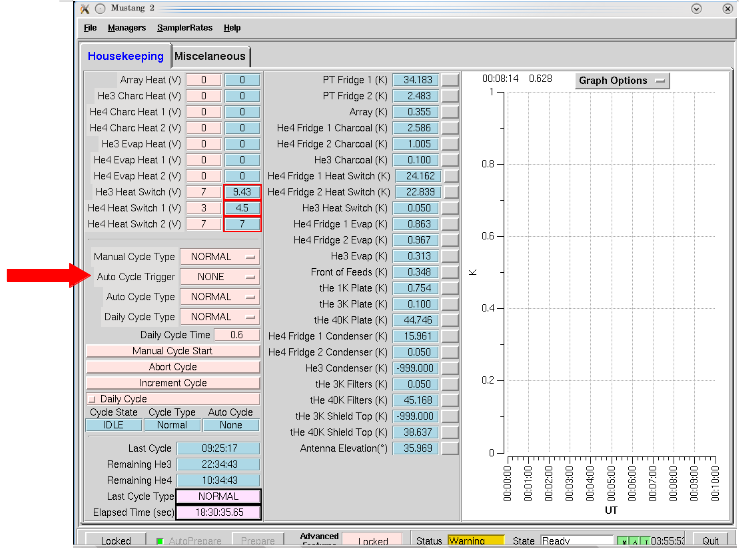Click the Last Cycle Type NORMAL field

218,497
